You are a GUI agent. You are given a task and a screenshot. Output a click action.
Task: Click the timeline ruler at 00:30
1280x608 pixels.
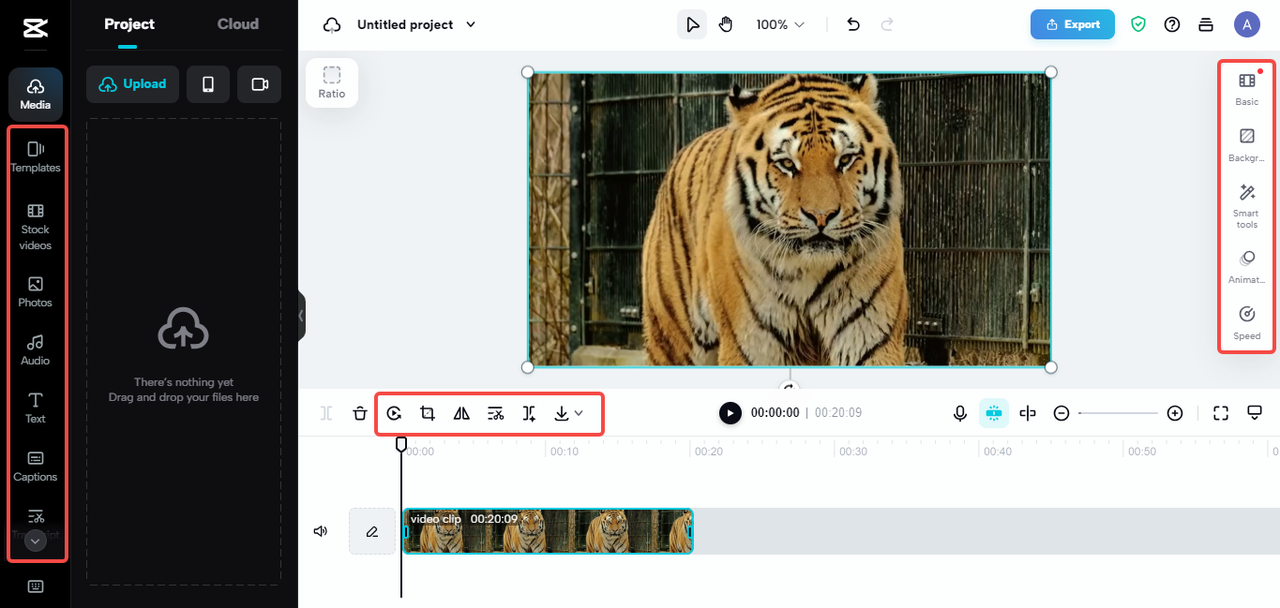point(853,451)
